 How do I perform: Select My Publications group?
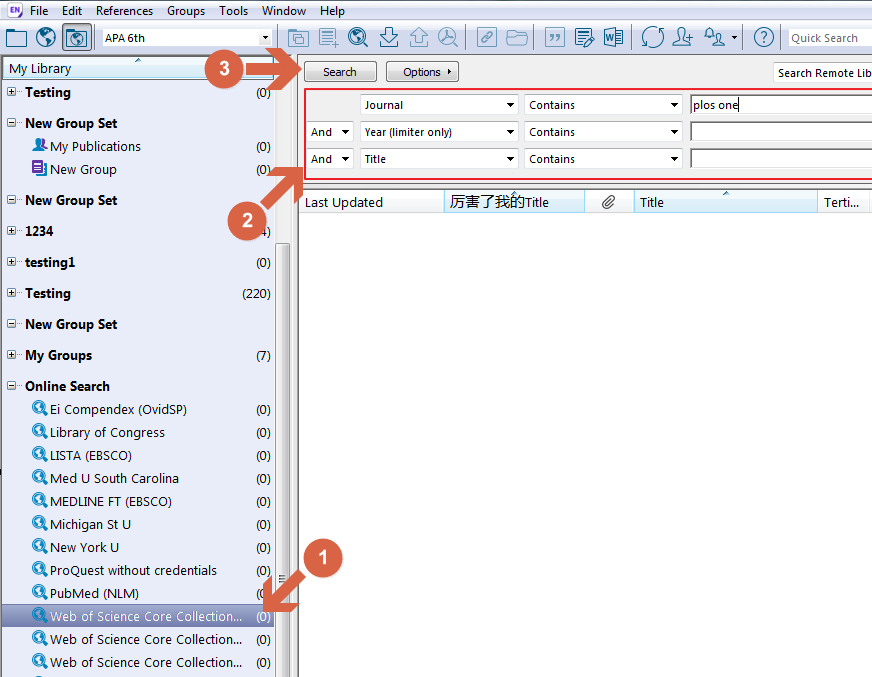[95, 146]
